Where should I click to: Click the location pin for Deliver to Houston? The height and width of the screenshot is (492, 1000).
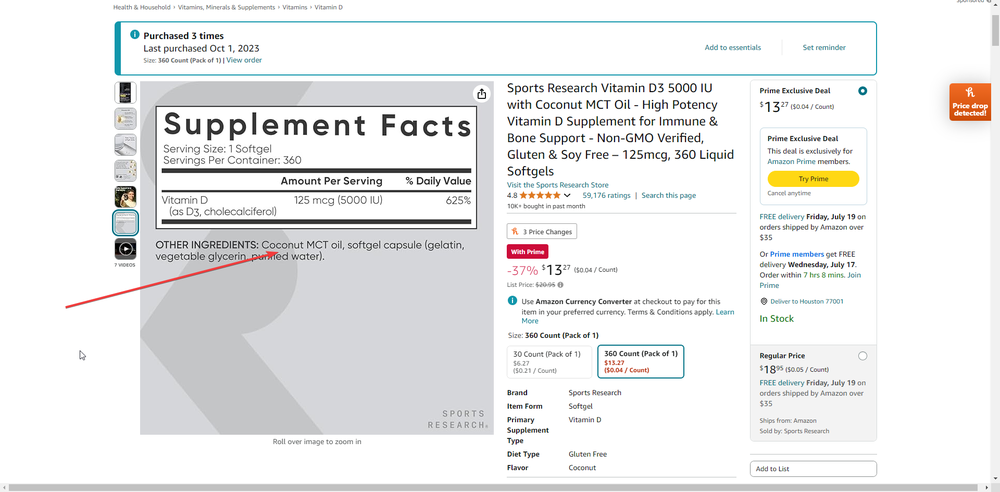(763, 301)
